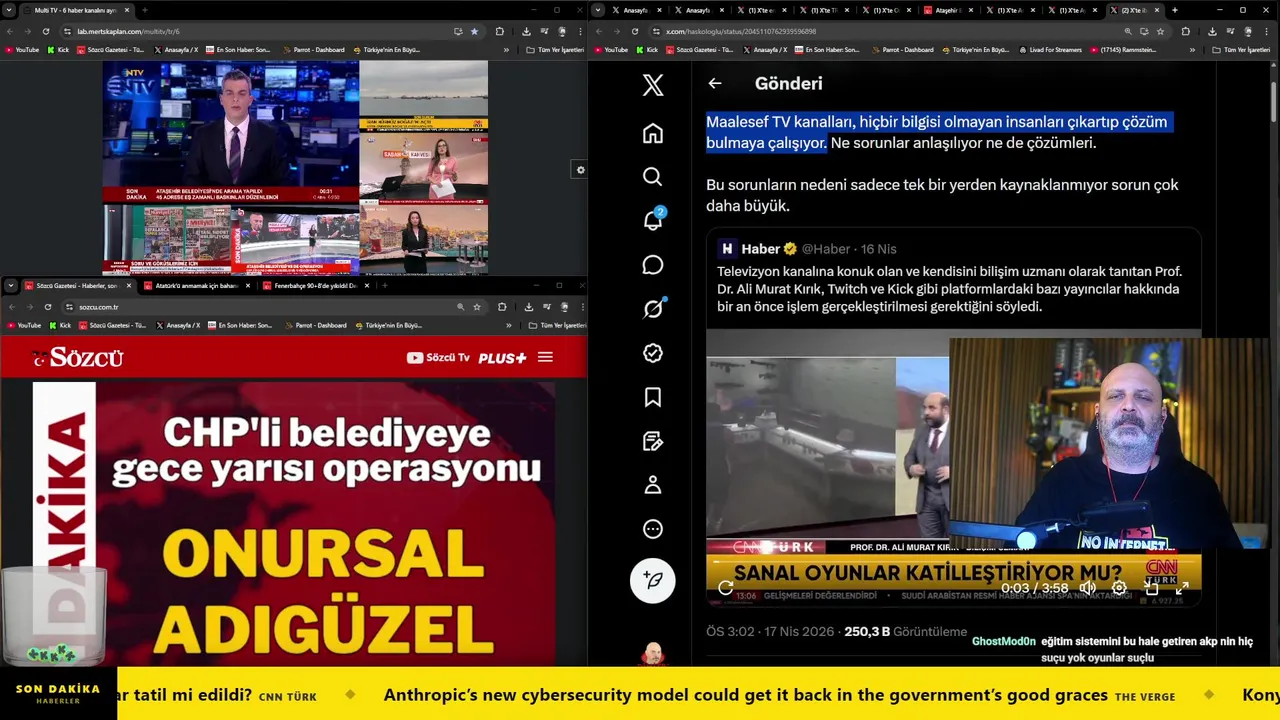
Task: Open X notifications bell icon
Action: (653, 221)
